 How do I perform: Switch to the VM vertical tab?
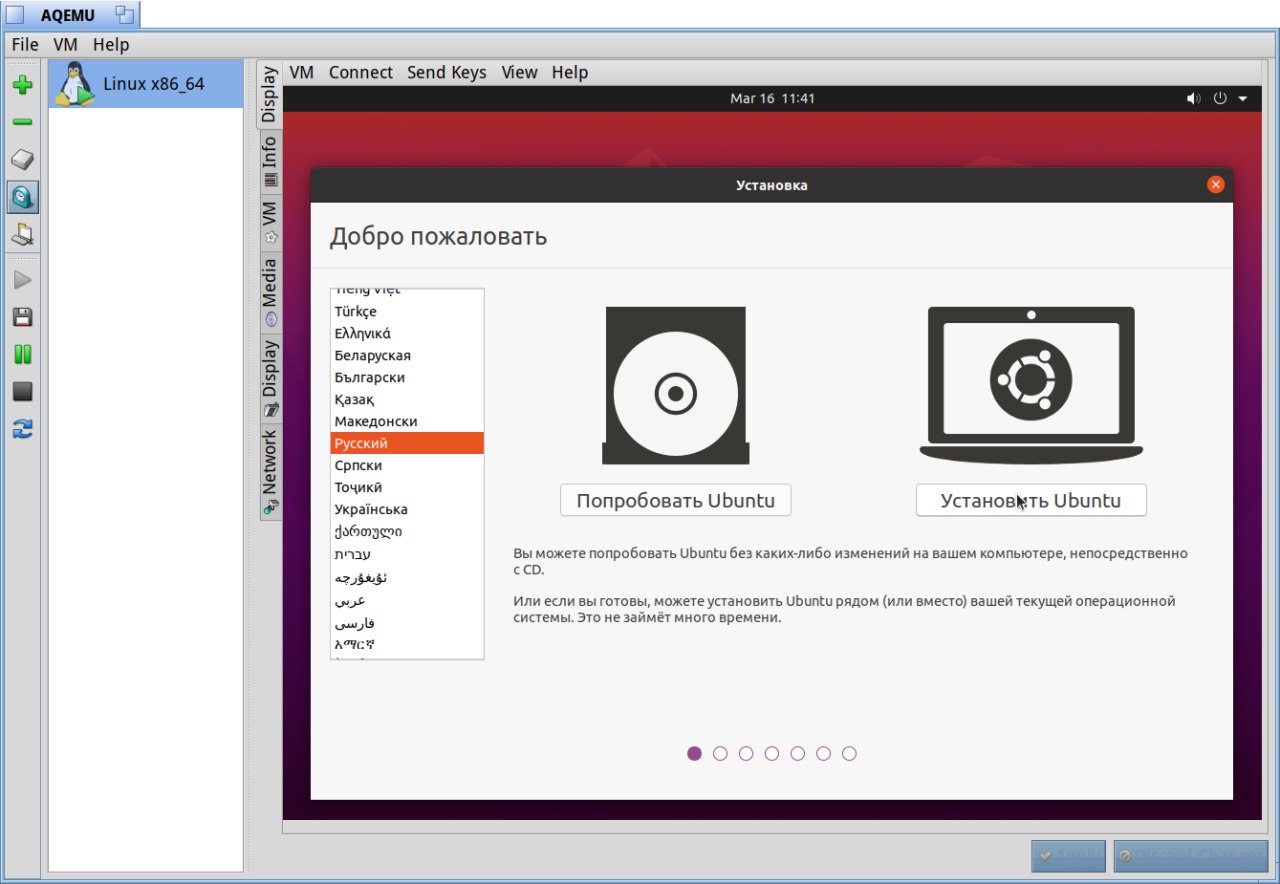pyautogui.click(x=270, y=223)
